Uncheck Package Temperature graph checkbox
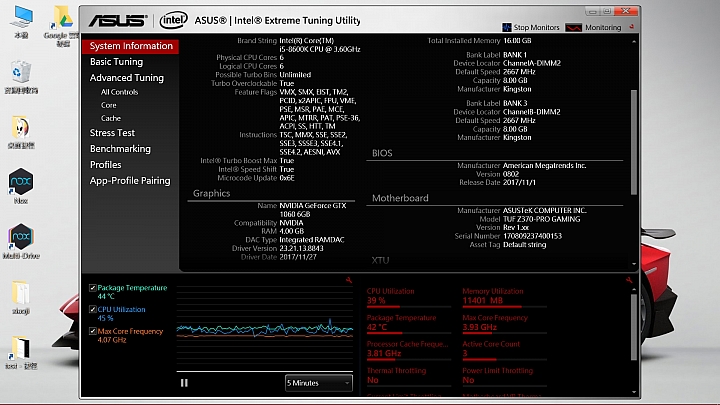Viewport: 720px width, 405px height. tap(93, 288)
